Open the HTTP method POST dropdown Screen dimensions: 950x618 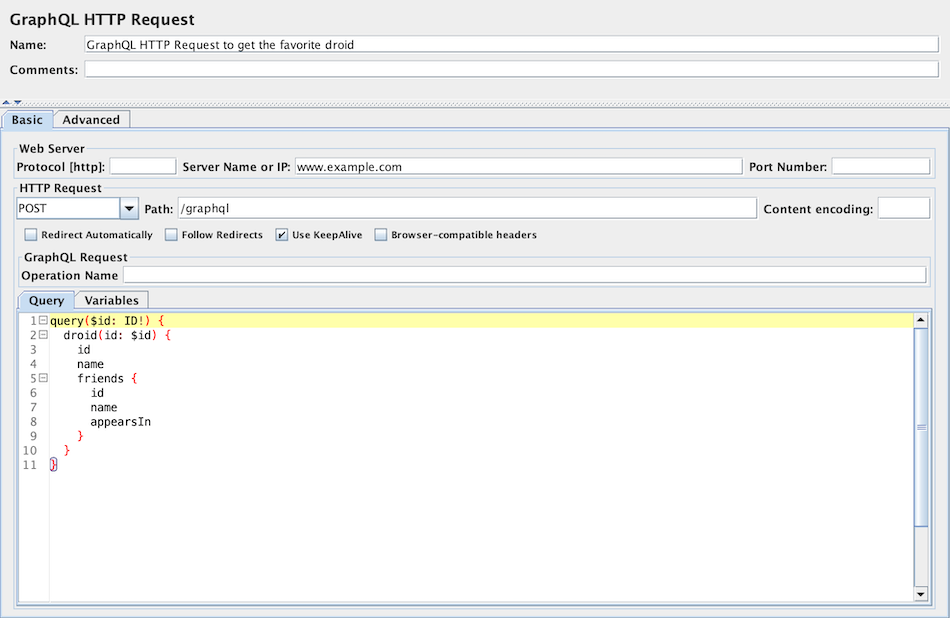[x=128, y=208]
